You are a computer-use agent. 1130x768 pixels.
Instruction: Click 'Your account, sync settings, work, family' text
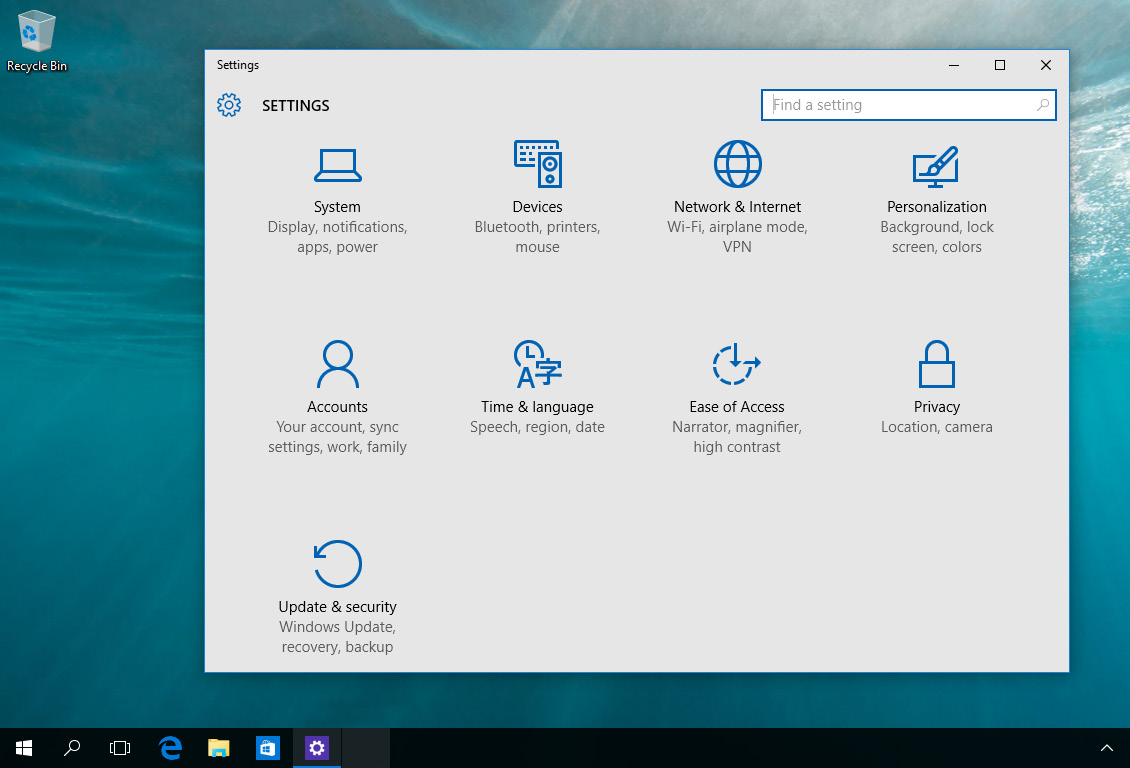pos(337,437)
